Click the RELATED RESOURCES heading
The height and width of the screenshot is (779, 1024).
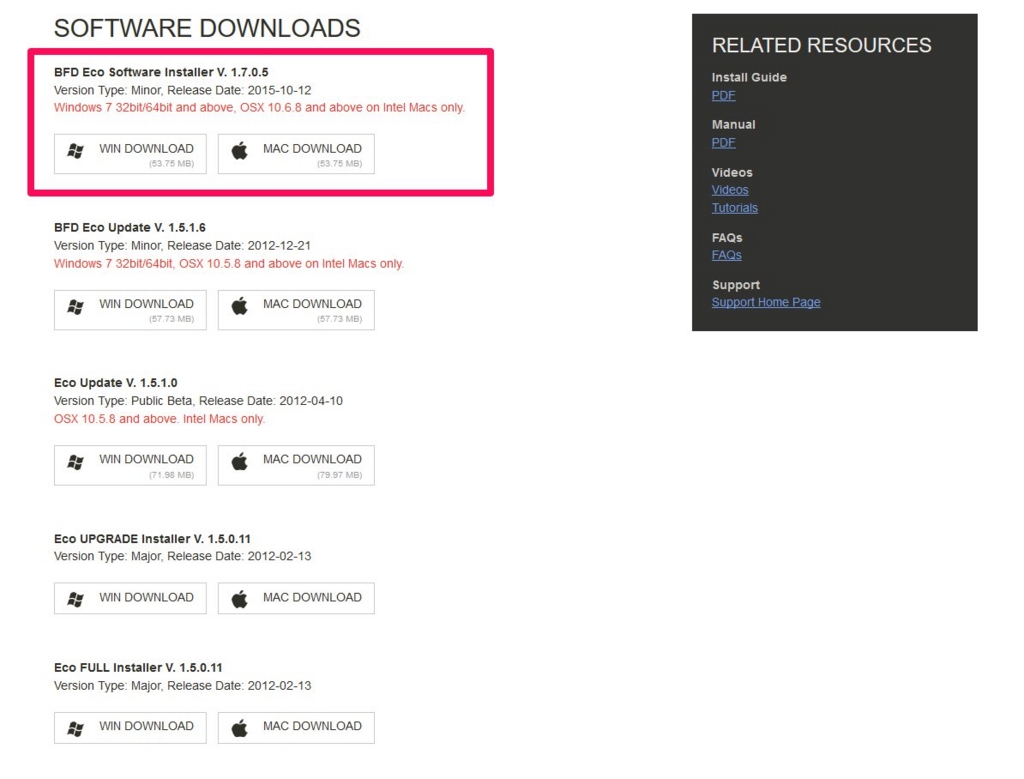822,46
